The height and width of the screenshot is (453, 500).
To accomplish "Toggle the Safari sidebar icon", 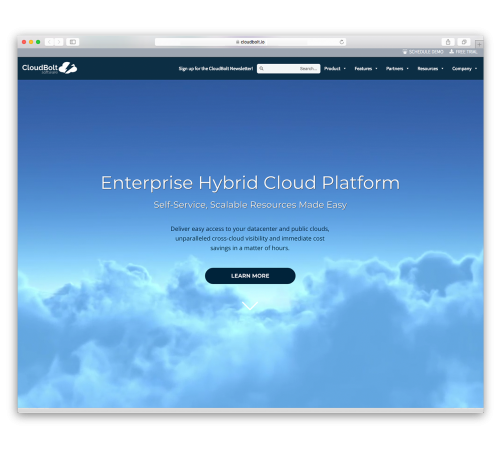I will tap(73, 42).
